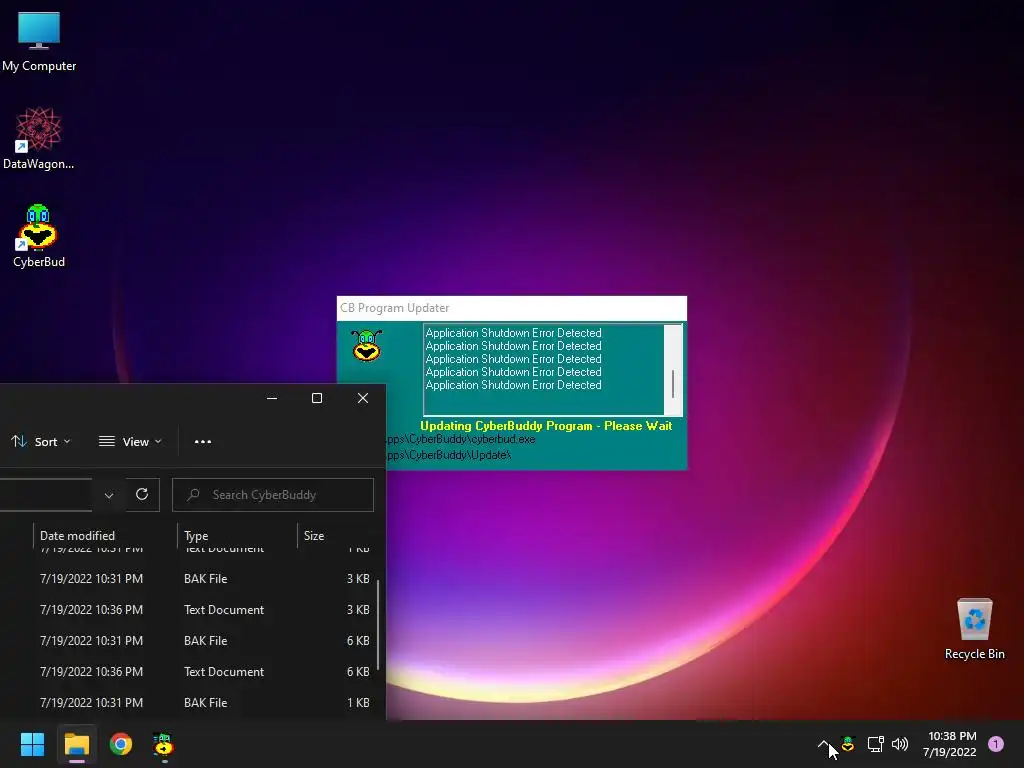The height and width of the screenshot is (768, 1024).
Task: Select the Recycle Bin desktop icon
Action: [974, 630]
